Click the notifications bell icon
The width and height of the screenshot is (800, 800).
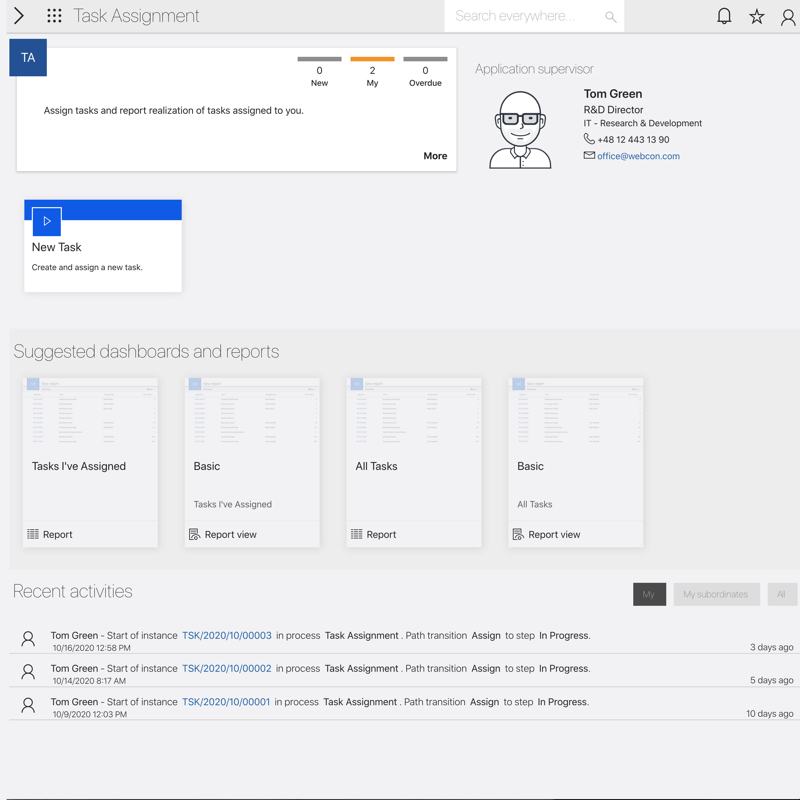pyautogui.click(x=724, y=16)
